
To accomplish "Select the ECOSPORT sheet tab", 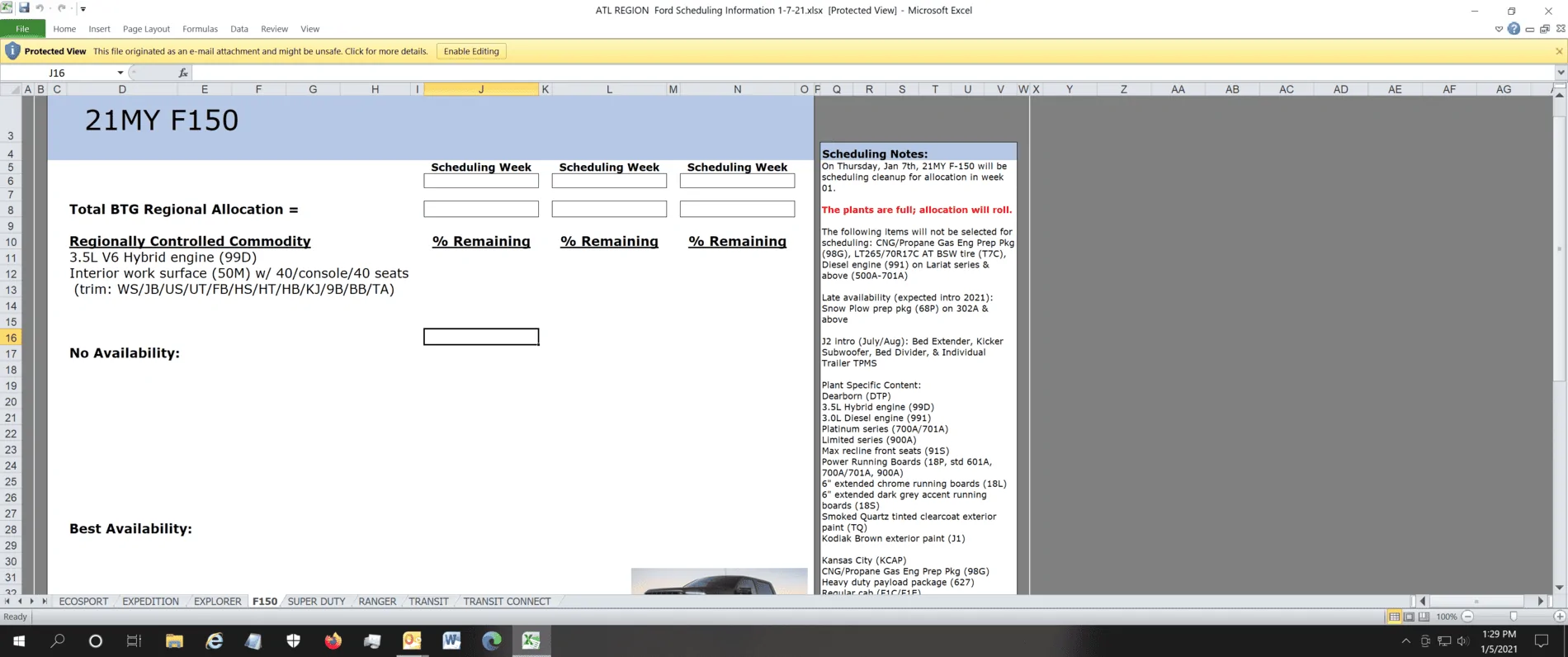I will pyautogui.click(x=83, y=602).
